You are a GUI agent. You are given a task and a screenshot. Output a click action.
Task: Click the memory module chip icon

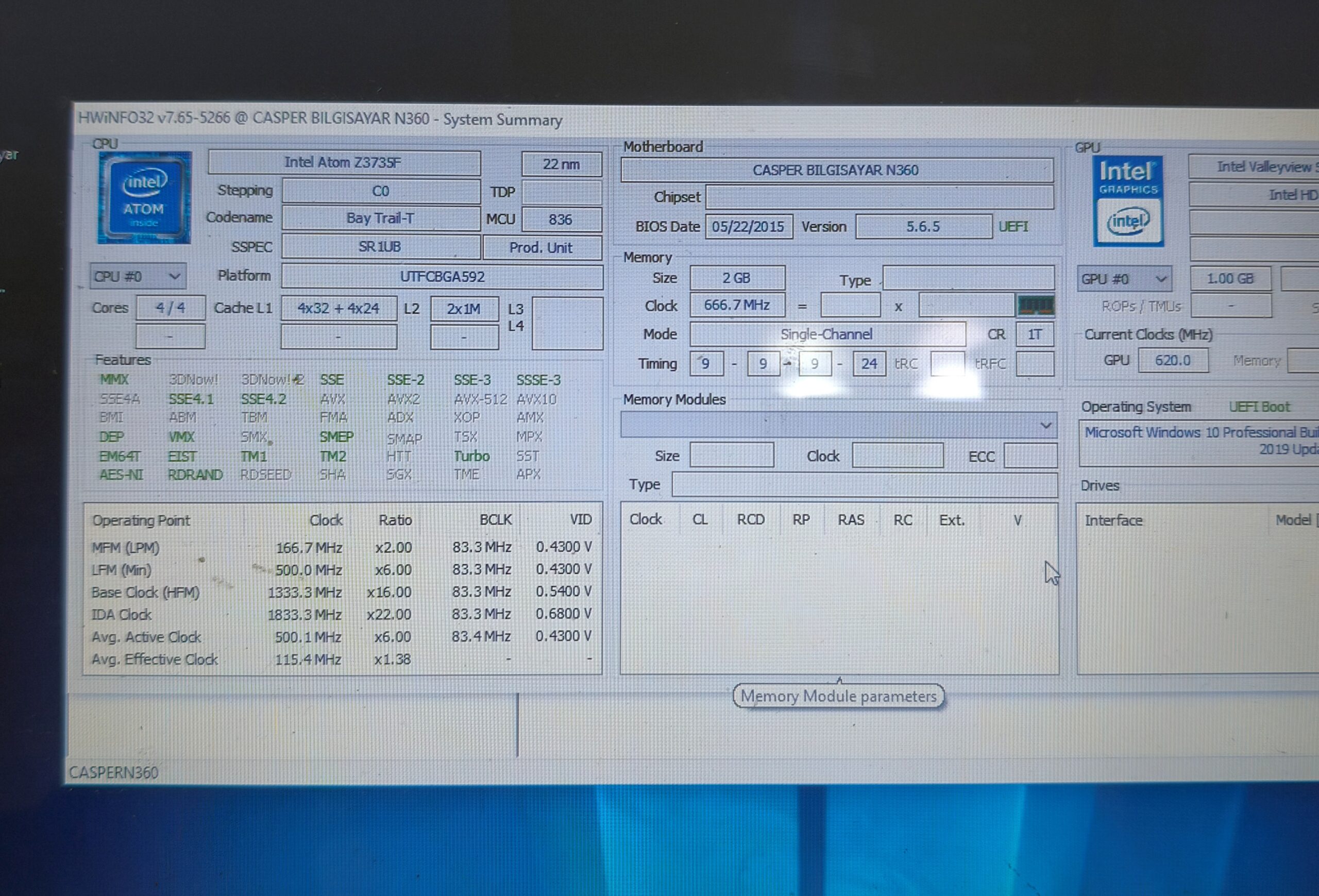(1035, 306)
